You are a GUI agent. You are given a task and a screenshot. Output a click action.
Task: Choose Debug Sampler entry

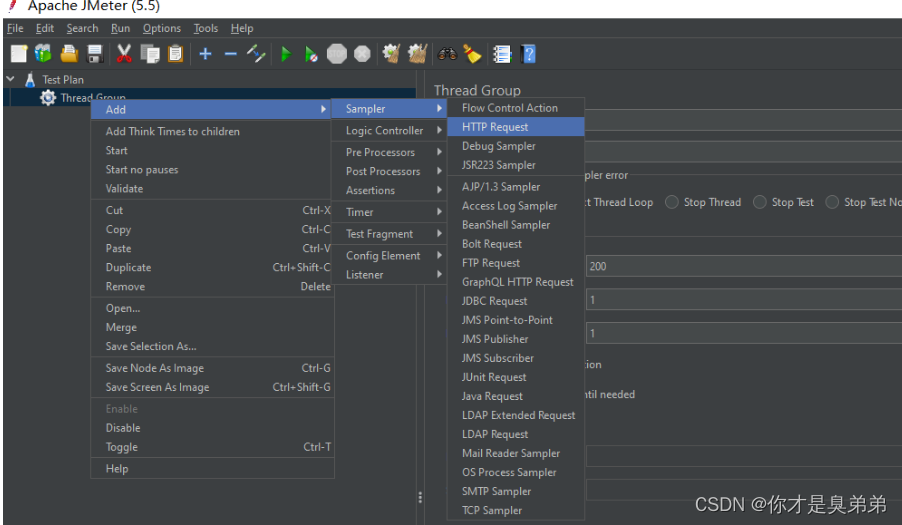coord(516,145)
